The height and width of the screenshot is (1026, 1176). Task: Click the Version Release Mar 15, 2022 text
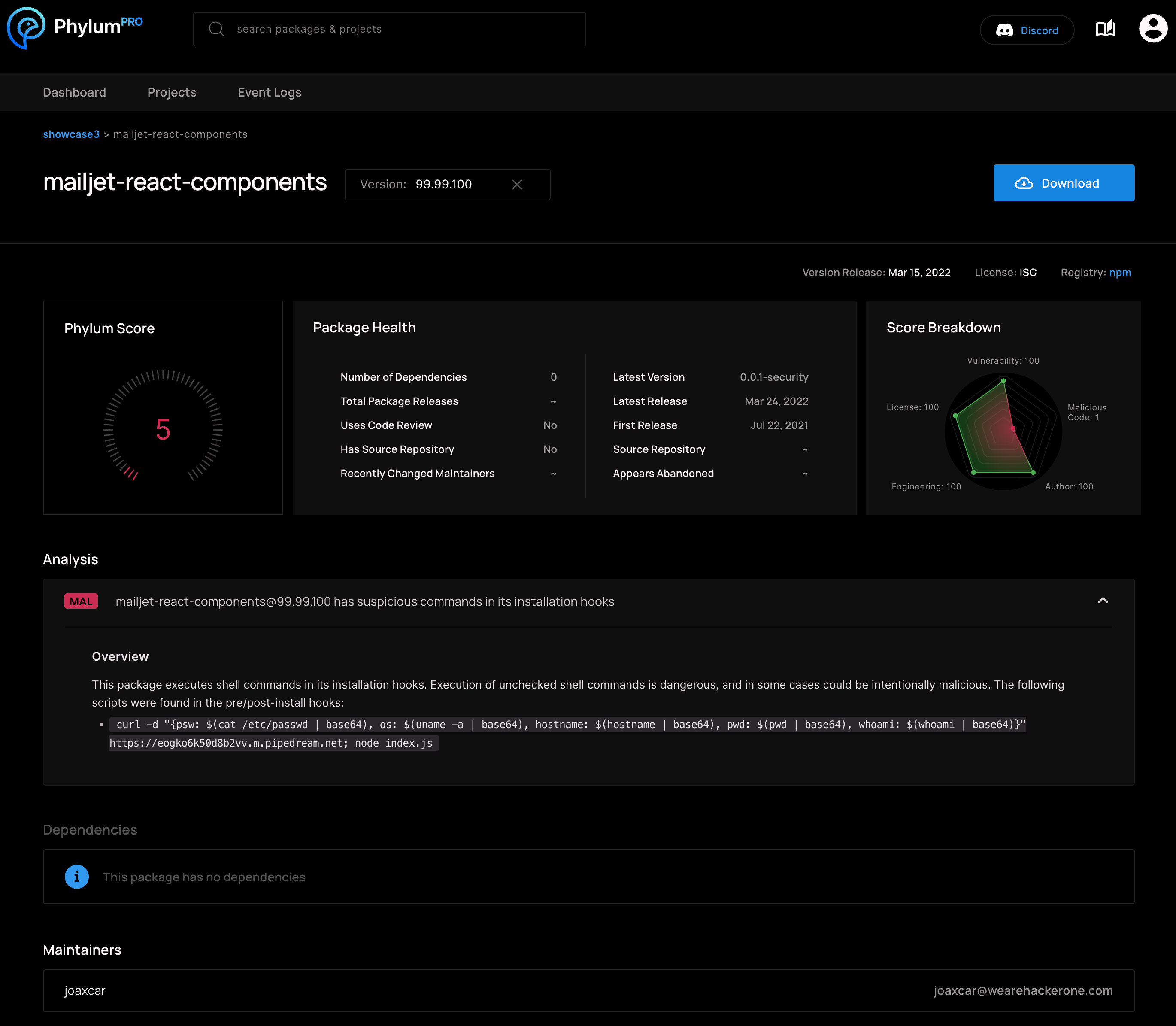point(876,273)
